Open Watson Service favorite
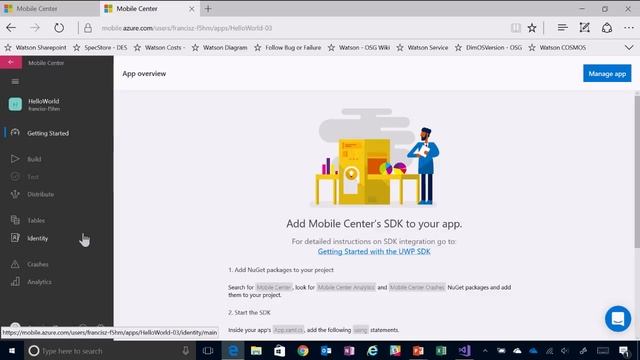Viewport: 640px width, 360px height. 422,48
